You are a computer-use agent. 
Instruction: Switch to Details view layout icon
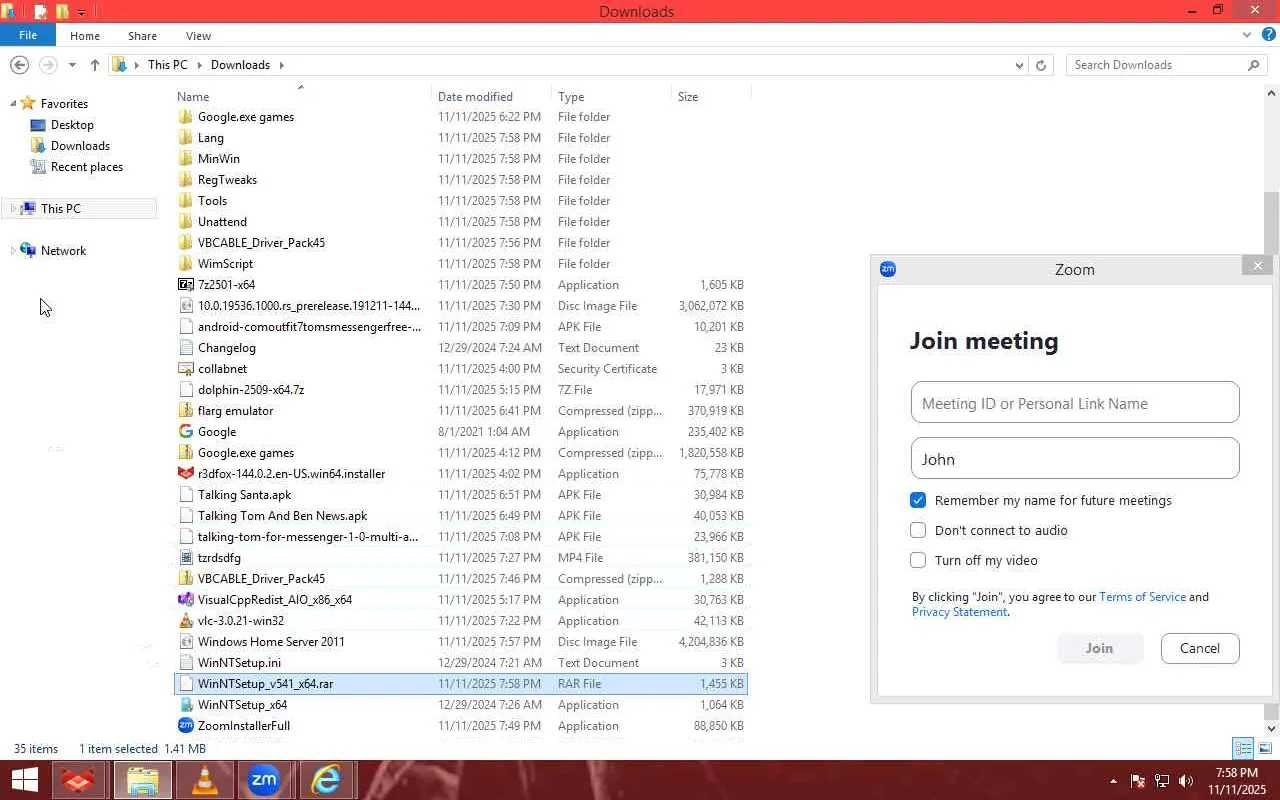pos(1243,748)
